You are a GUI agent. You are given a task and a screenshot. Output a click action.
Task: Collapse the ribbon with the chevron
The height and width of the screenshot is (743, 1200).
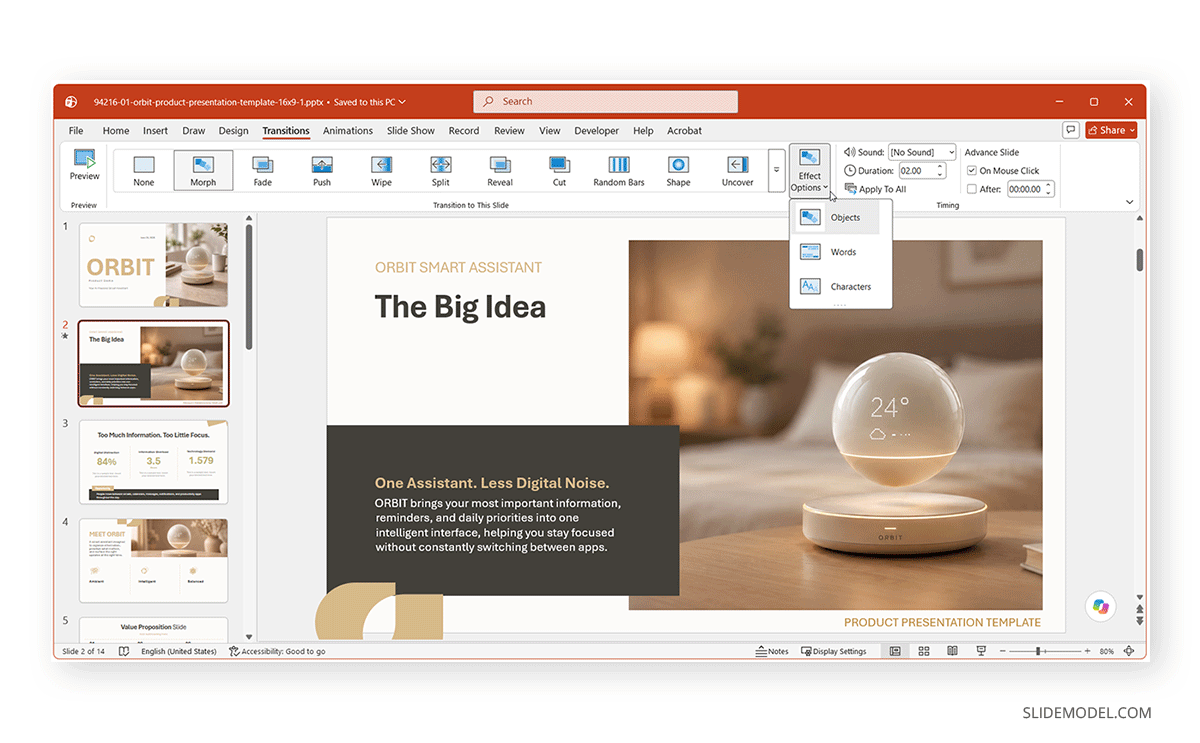coord(1130,202)
